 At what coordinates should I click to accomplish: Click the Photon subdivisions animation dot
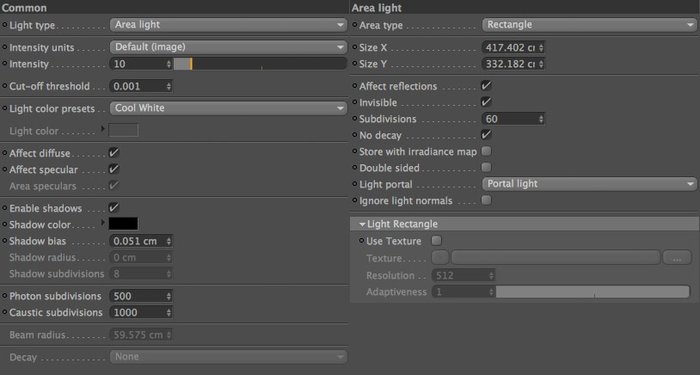(x=5, y=296)
